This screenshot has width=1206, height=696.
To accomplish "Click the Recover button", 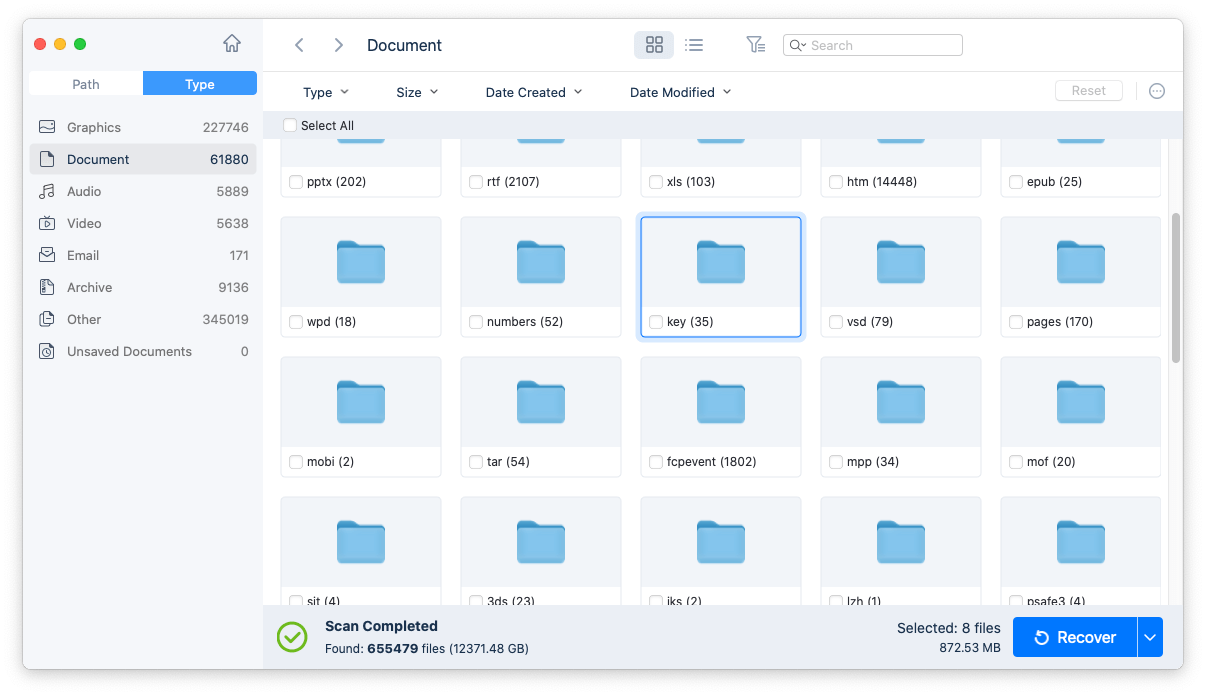I will coord(1074,637).
